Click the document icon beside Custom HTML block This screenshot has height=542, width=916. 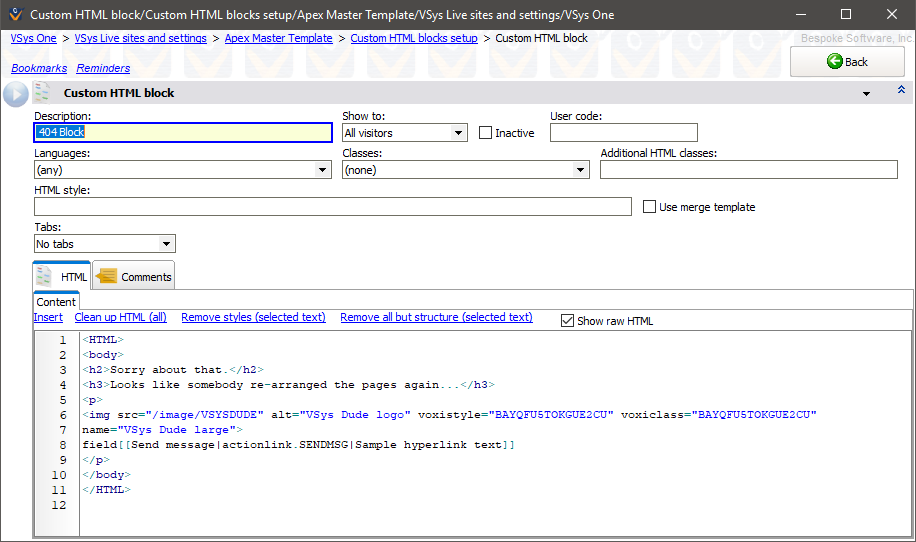pos(42,93)
